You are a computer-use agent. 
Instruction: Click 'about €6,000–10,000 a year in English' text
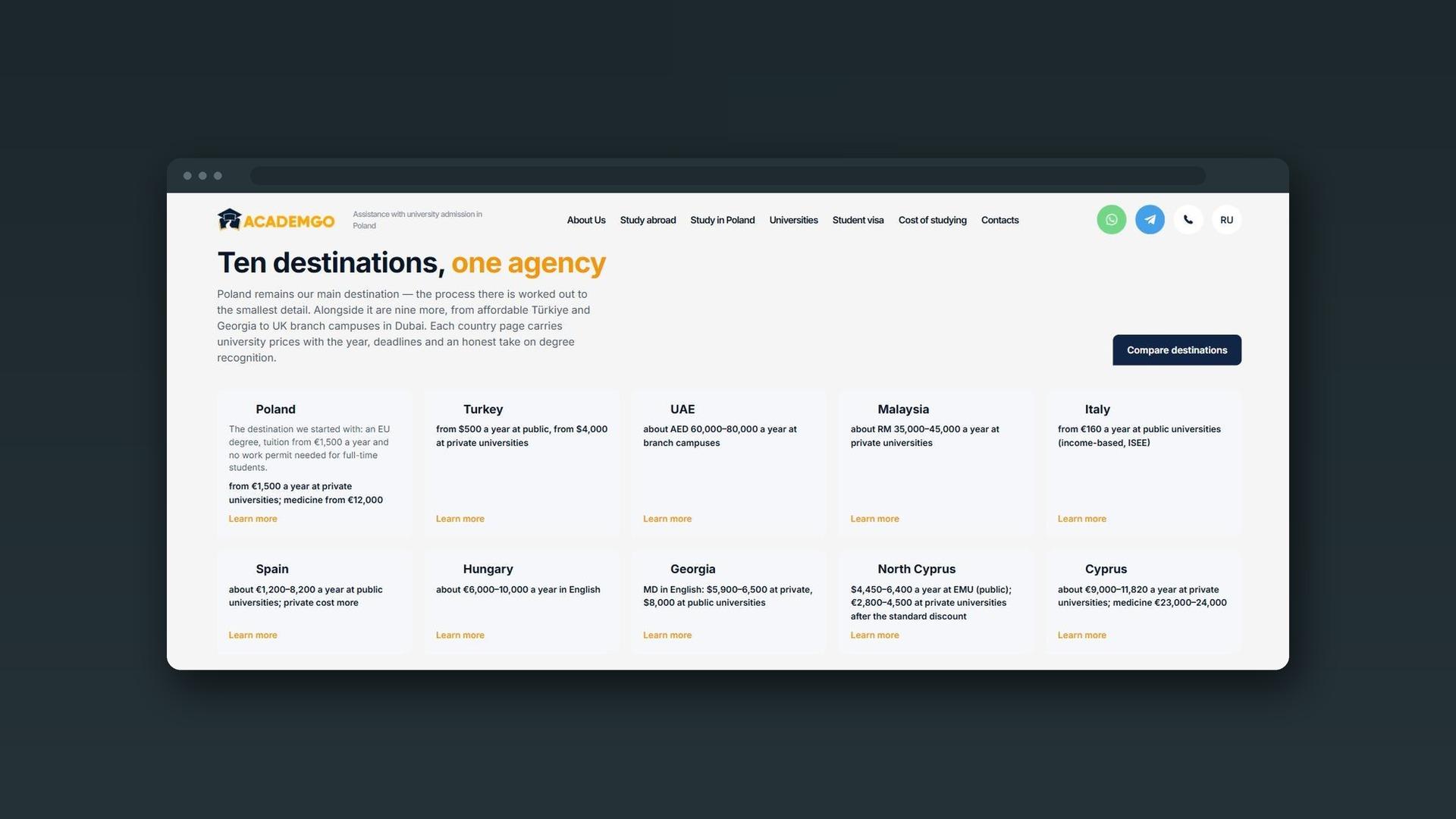tap(518, 590)
